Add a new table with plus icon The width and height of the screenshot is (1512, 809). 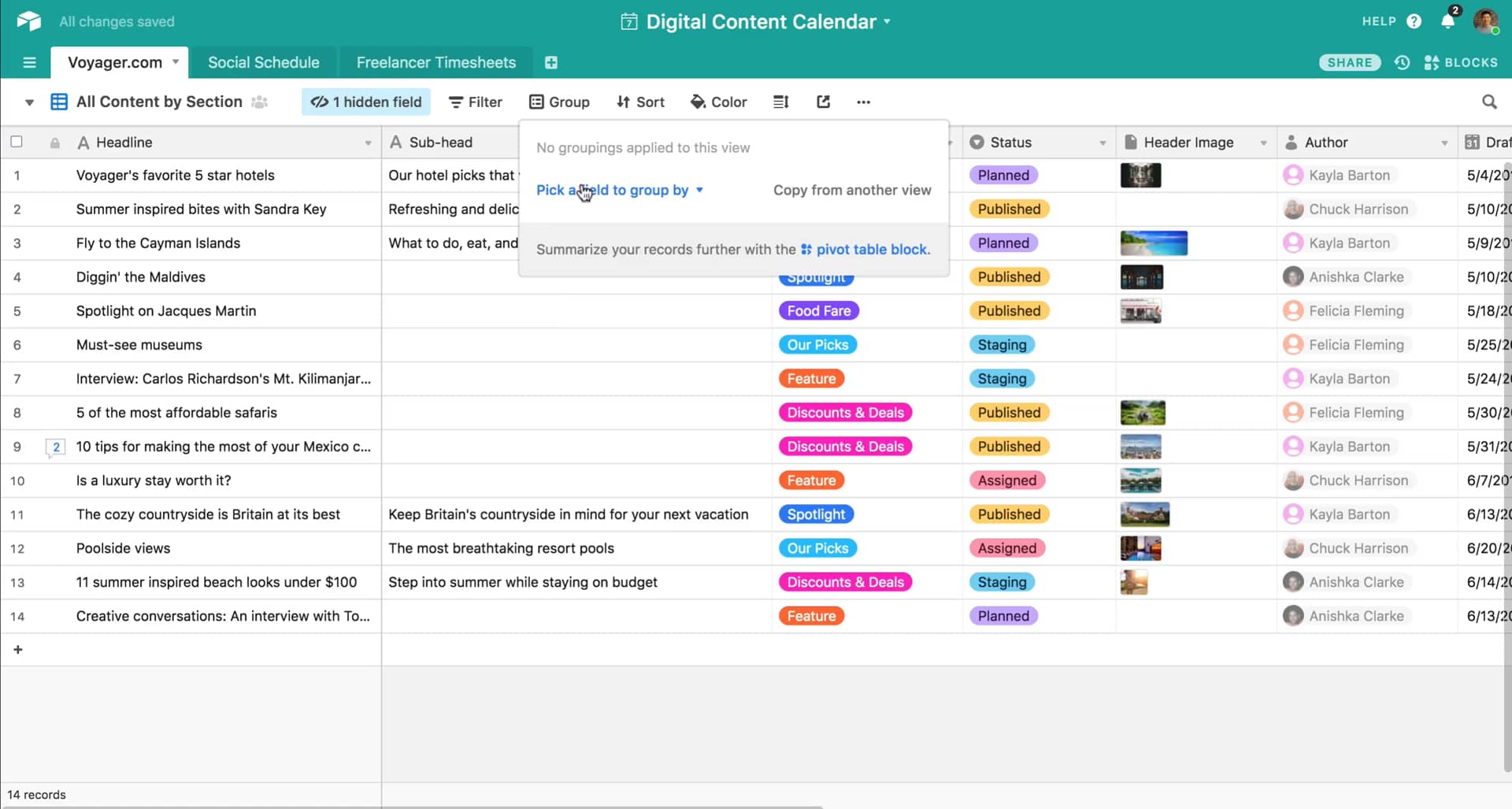click(x=551, y=62)
